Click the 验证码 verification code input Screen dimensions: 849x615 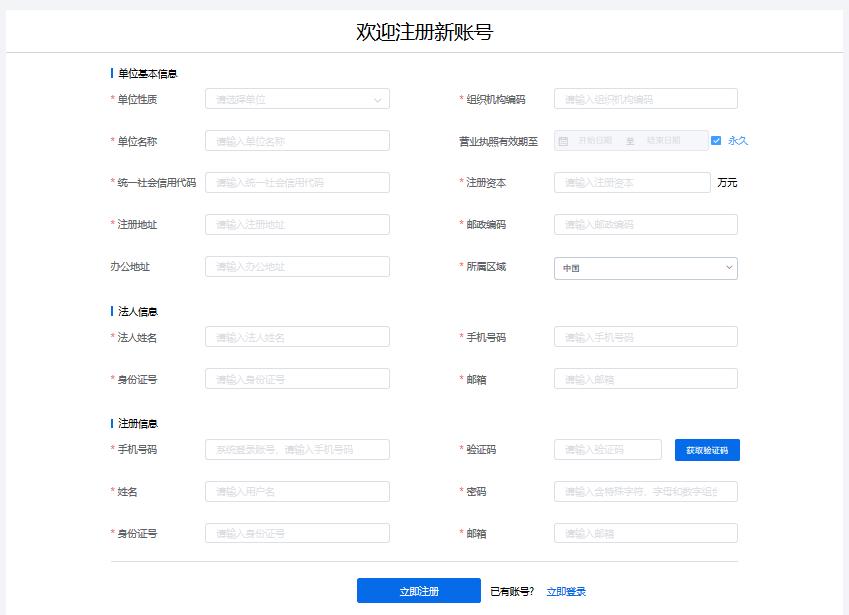[605, 450]
